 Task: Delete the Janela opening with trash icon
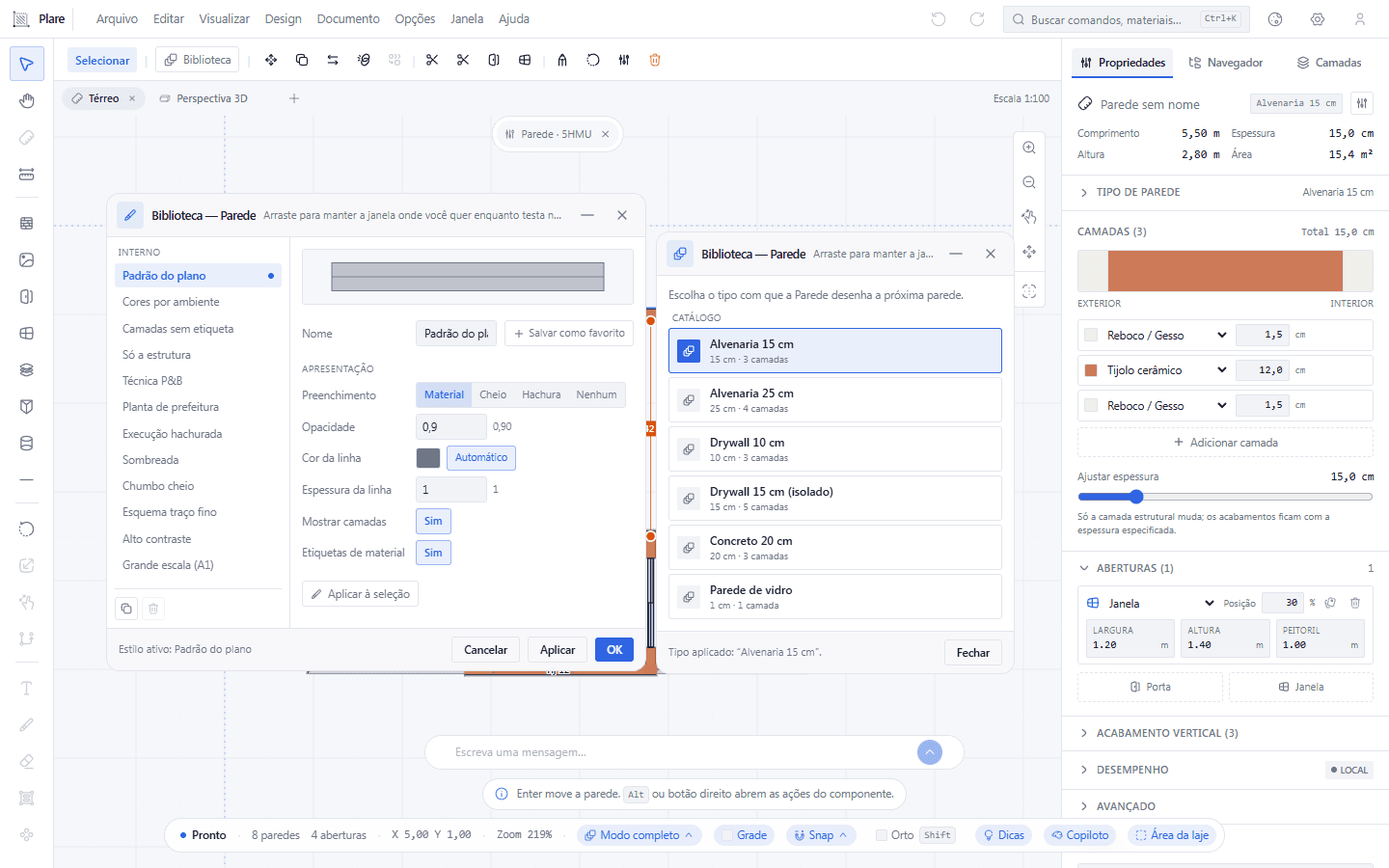coord(1355,603)
